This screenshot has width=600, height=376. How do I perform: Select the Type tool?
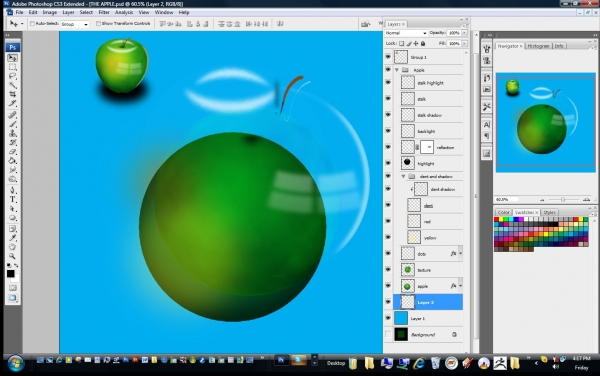click(13, 199)
